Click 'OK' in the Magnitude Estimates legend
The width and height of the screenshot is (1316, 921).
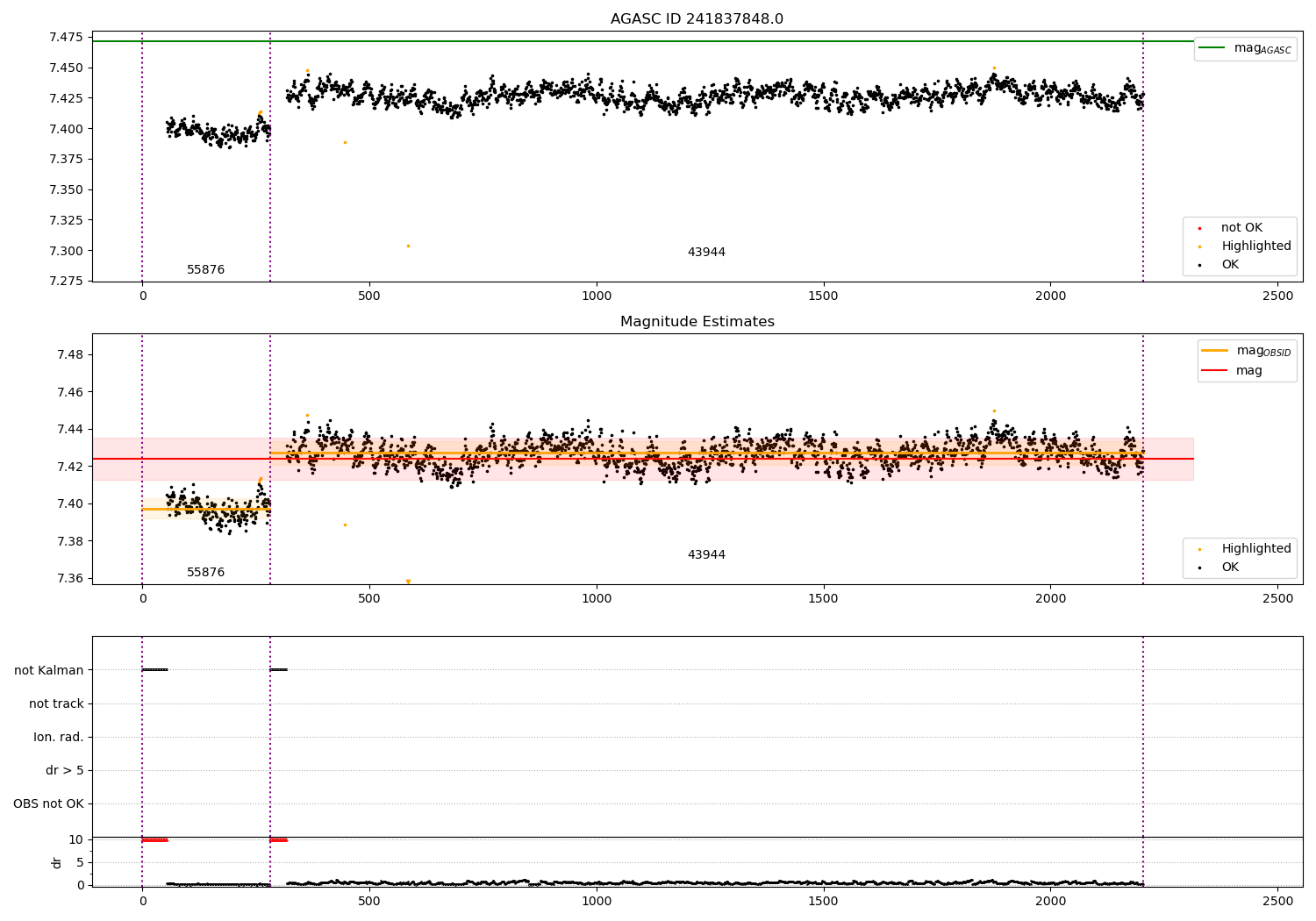[x=1230, y=568]
